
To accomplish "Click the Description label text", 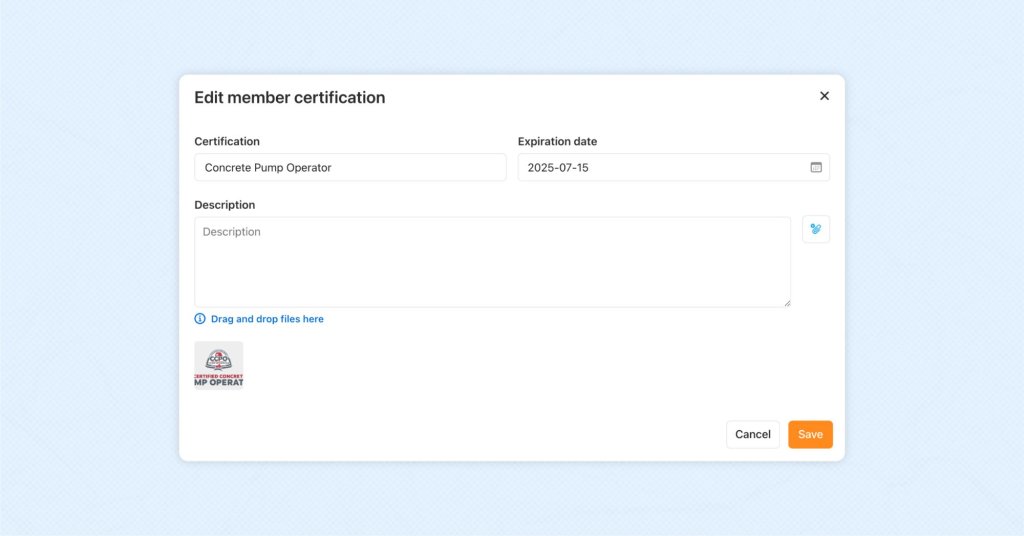I will click(x=225, y=205).
